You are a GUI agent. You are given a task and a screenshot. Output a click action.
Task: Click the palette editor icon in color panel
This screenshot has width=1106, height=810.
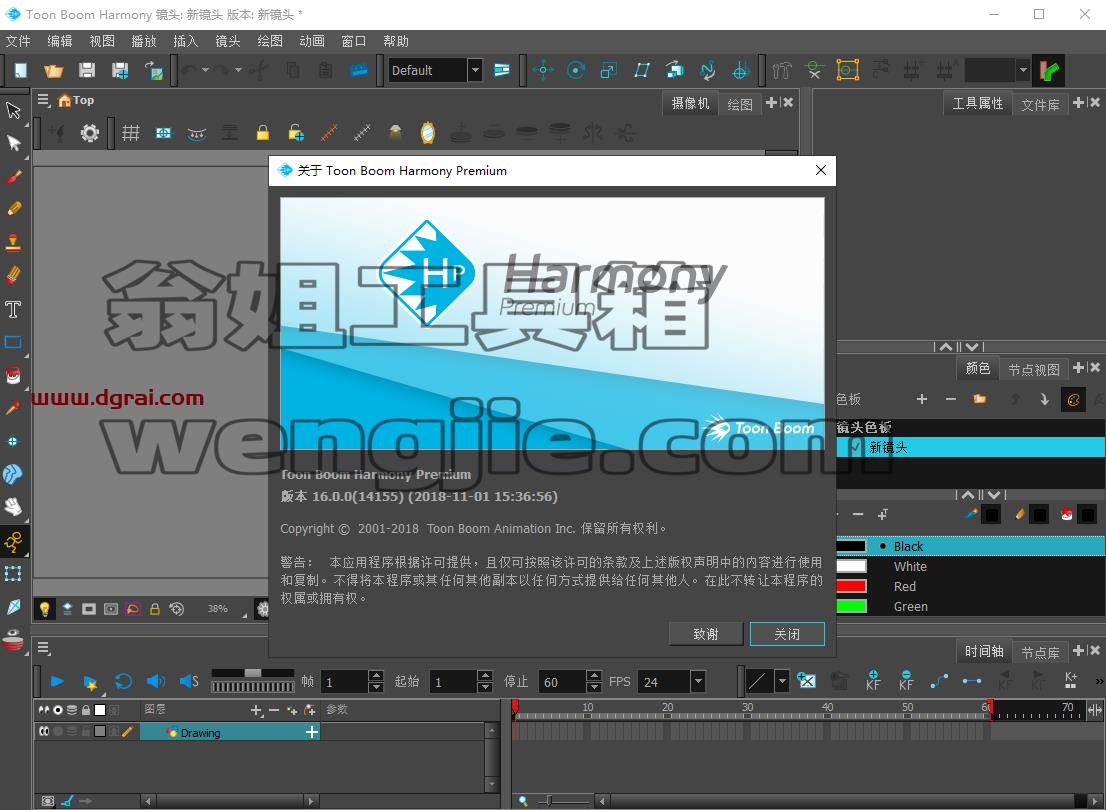1074,400
